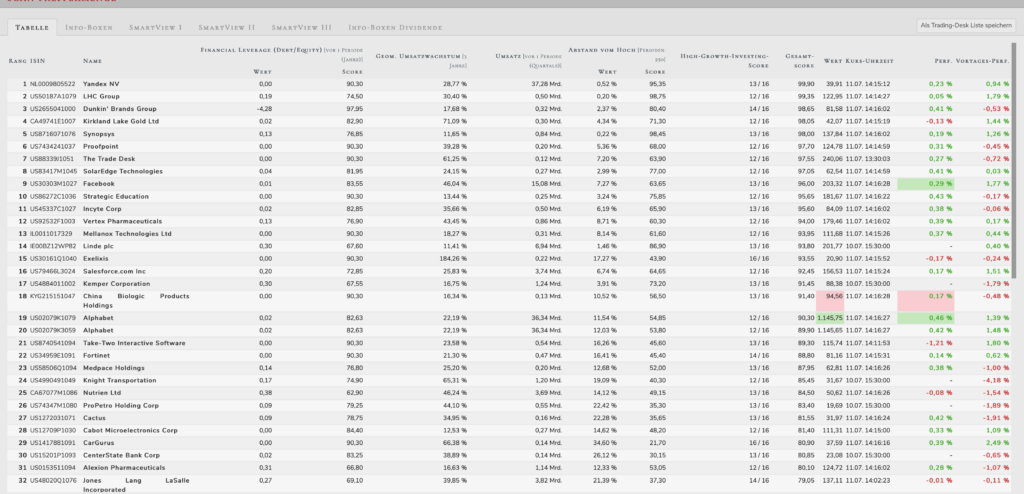Open the Facebook stock entry
The image size is (1024, 494).
(x=99, y=184)
